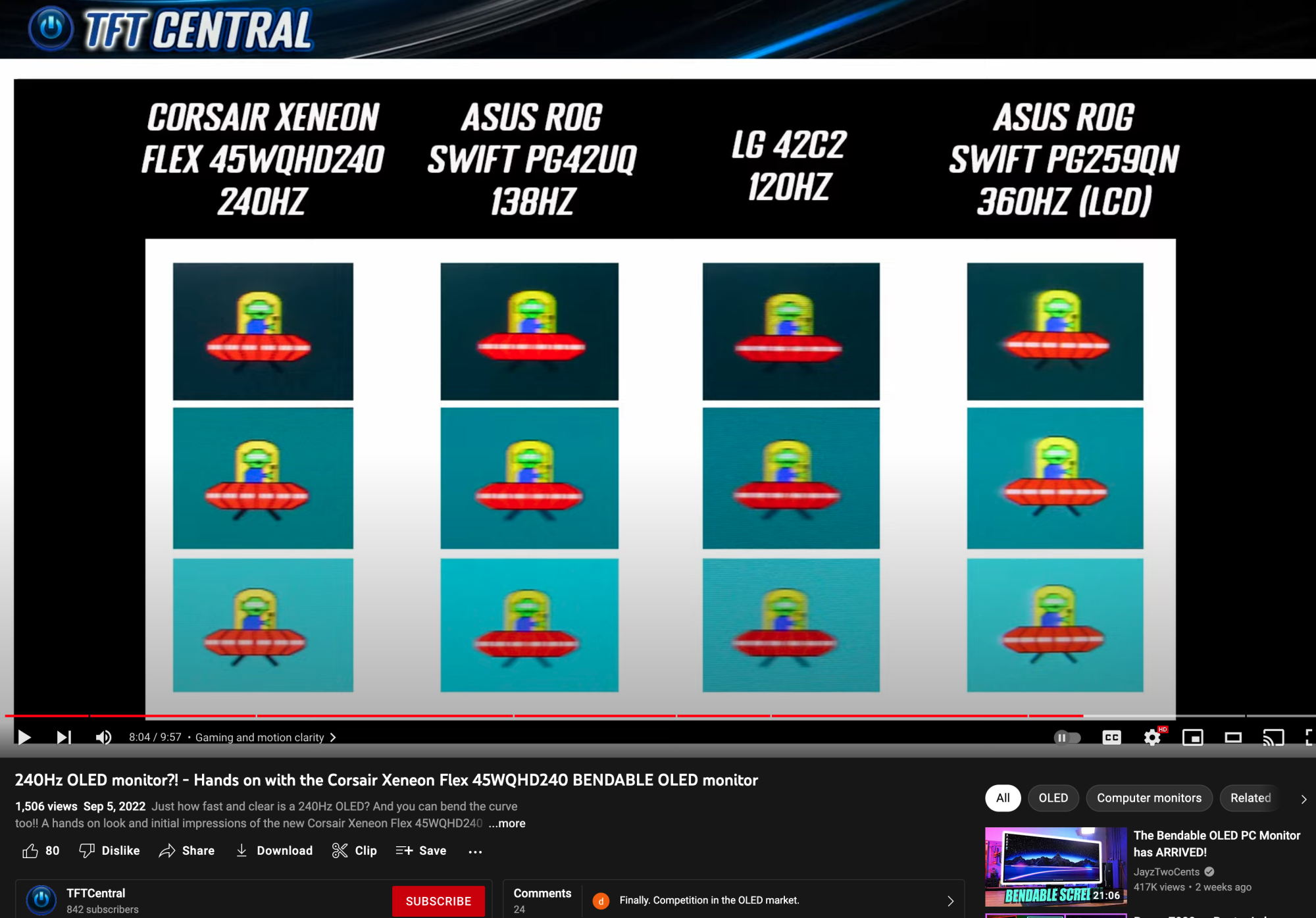Screen dimensions: 1316x918
Task: Open Bendable OLED PC Monitor thumbnail
Action: pos(1055,867)
